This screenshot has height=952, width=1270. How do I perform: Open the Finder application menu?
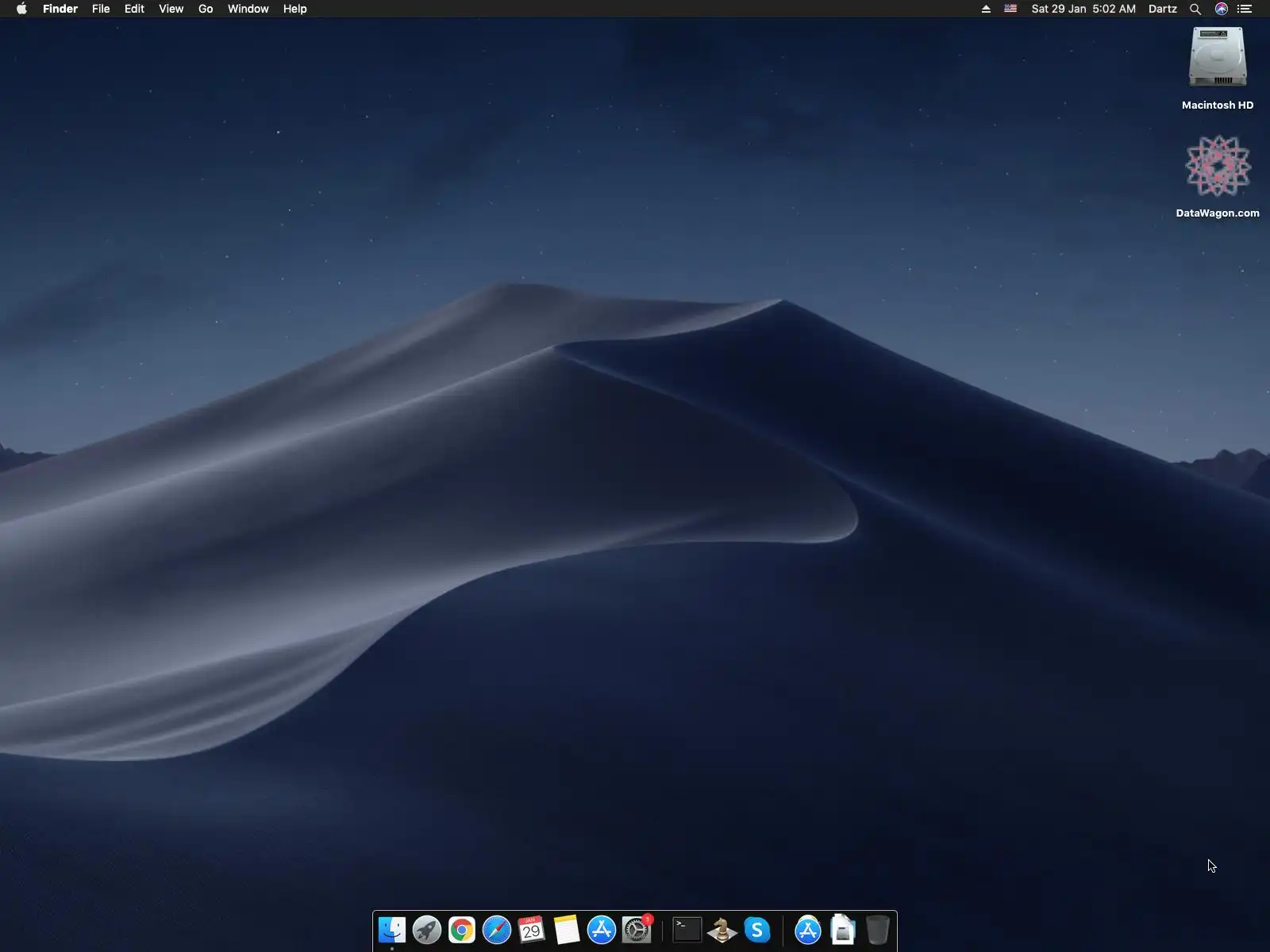(x=60, y=9)
